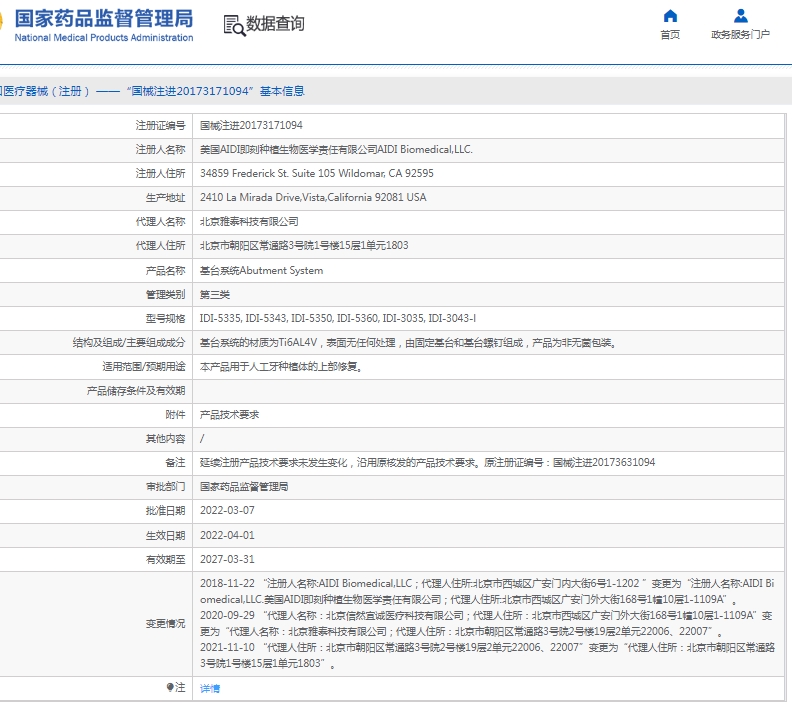Open the 首页 home icon
This screenshot has width=792, height=707.
coord(670,16)
